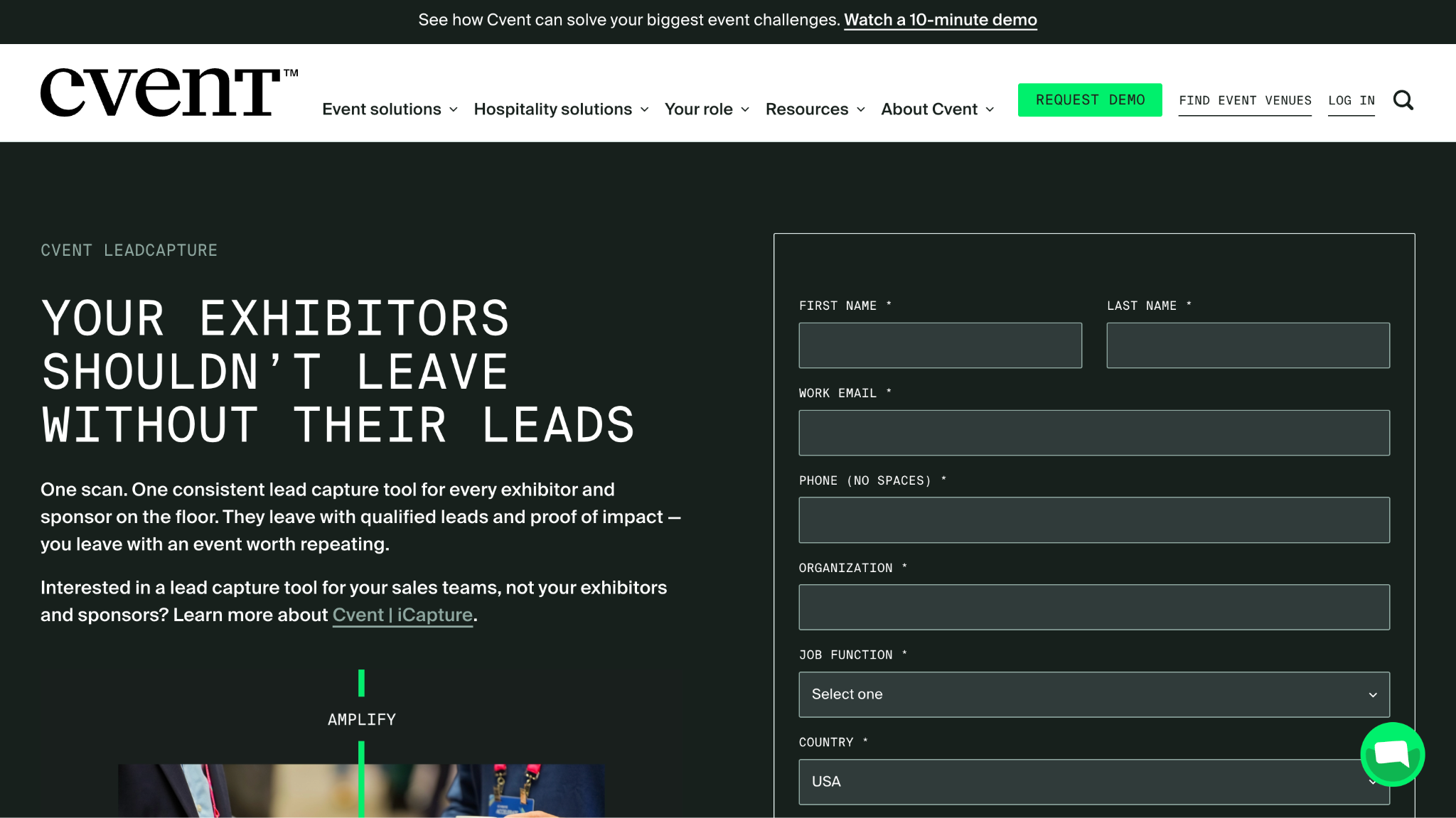Open the Cvent | iCapture link

[402, 615]
